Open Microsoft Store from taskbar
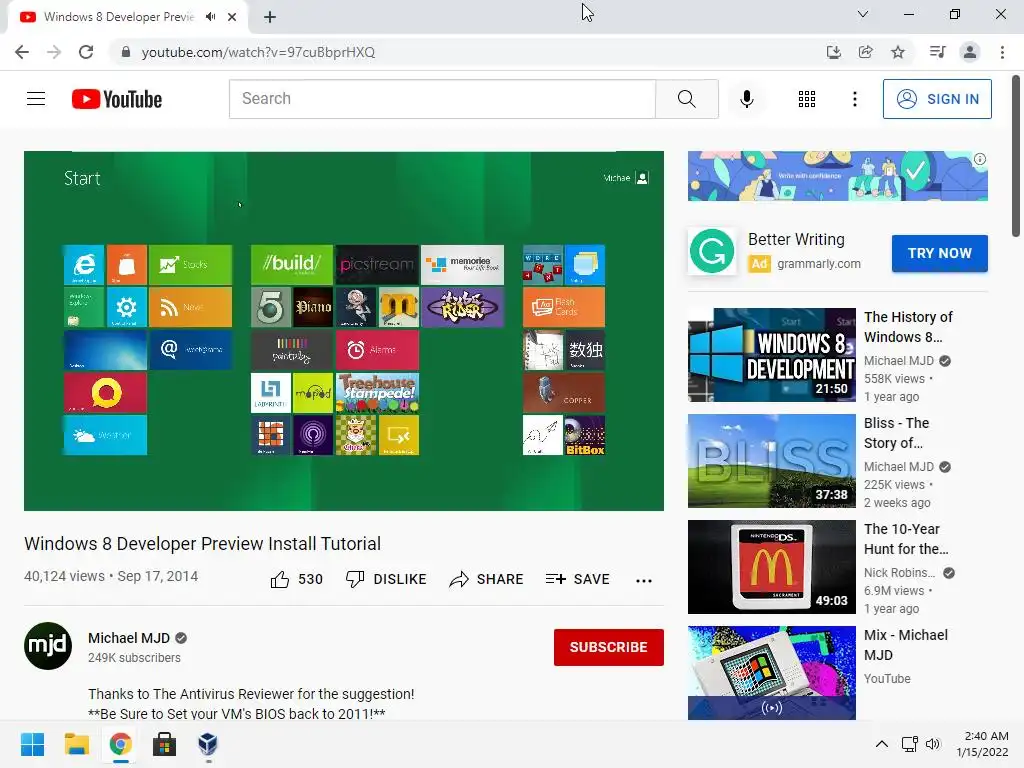This screenshot has width=1024, height=768. 165,744
